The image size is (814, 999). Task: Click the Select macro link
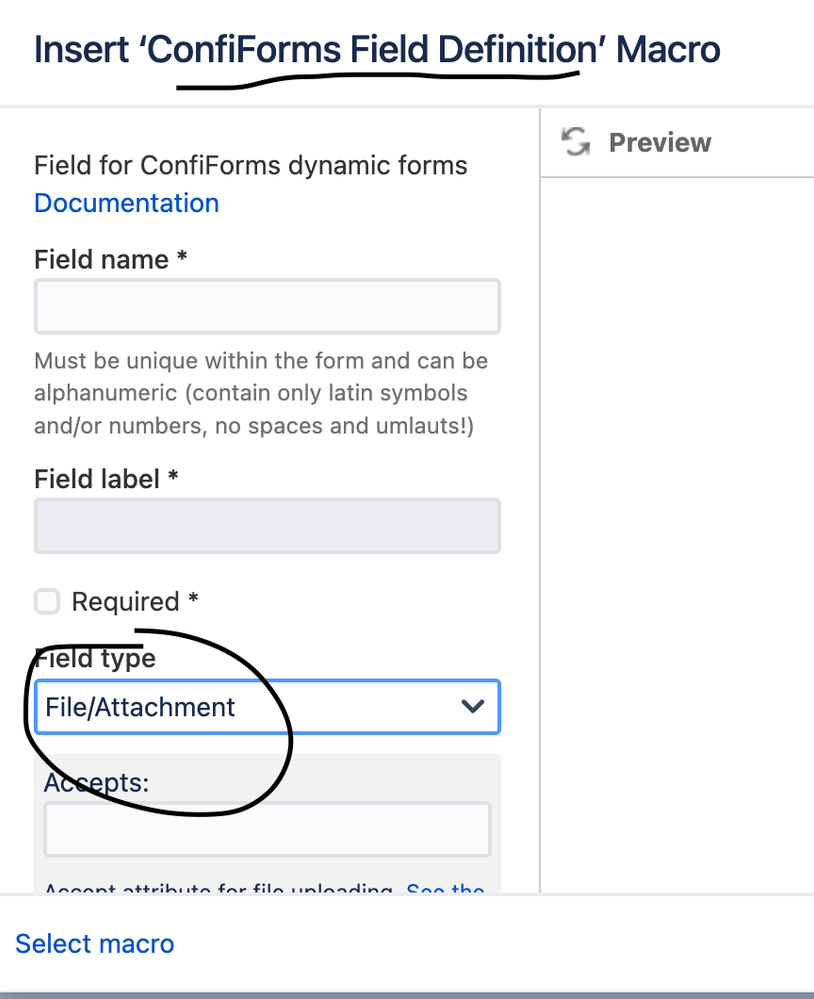94,943
